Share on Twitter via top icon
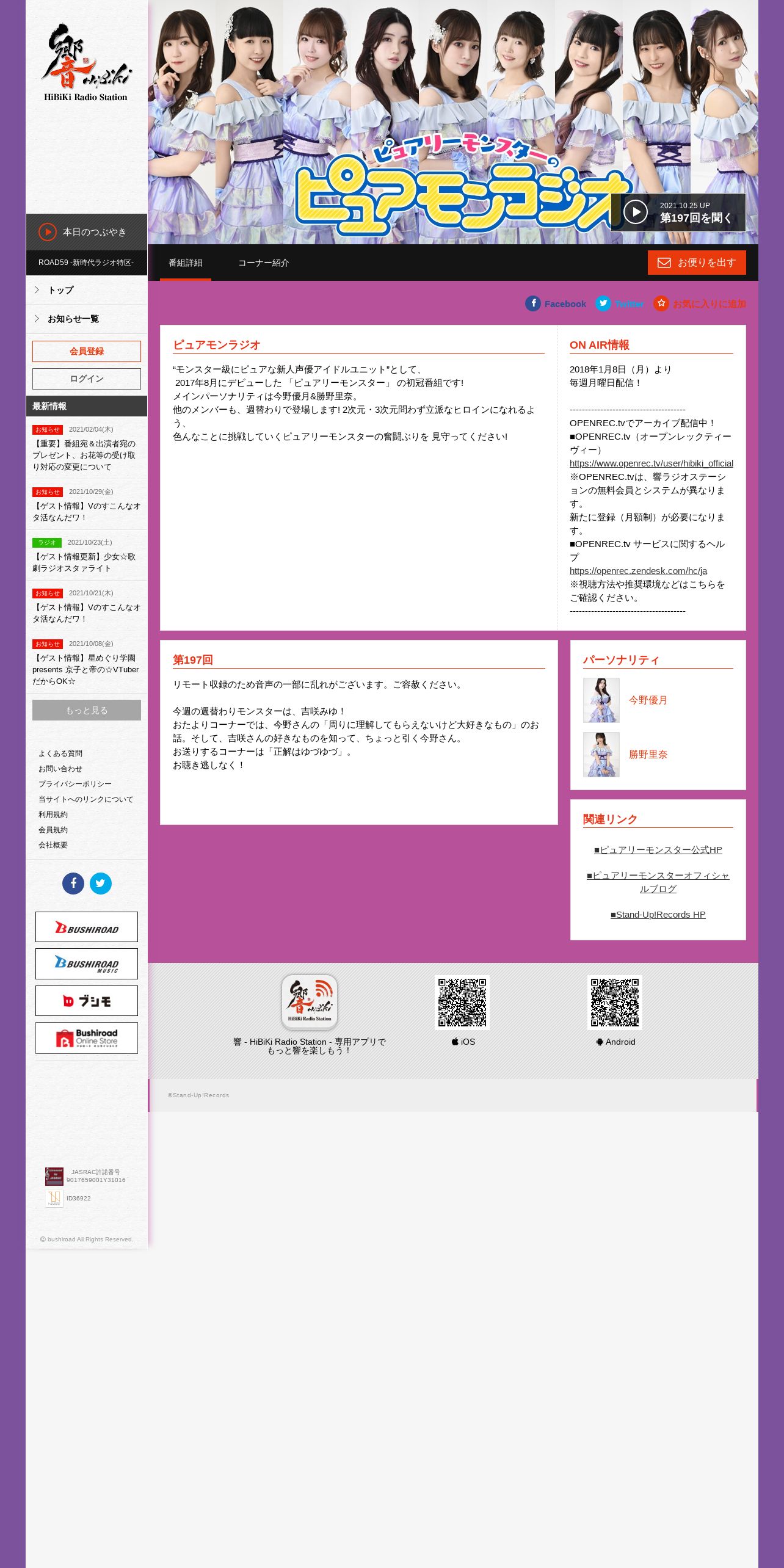This screenshot has width=784, height=1568. pos(603,303)
